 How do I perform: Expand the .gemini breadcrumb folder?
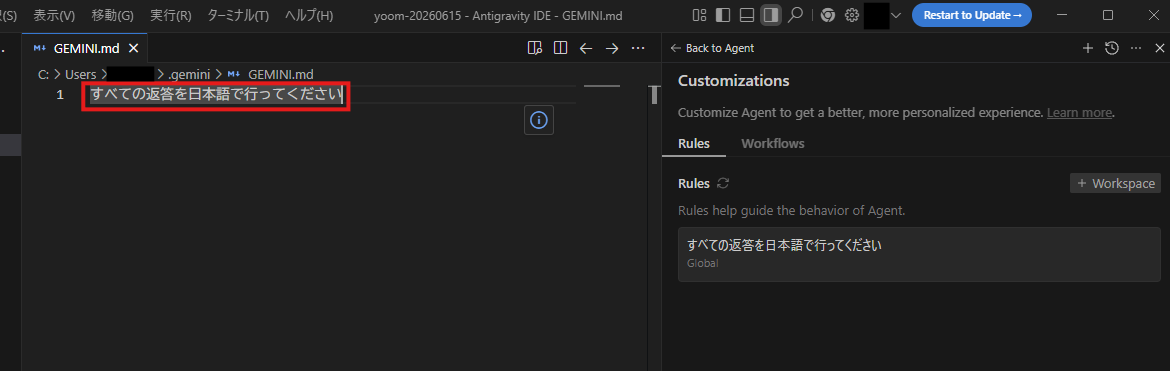pos(189,74)
